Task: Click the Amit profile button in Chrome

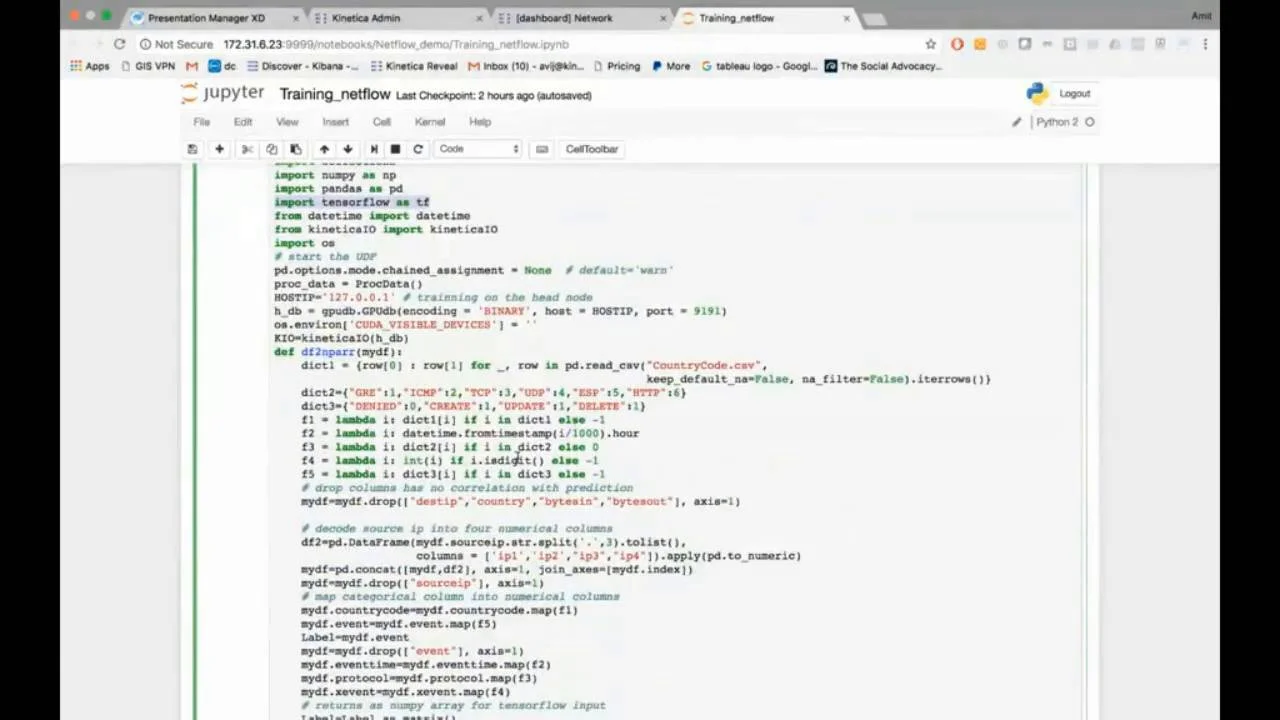Action: point(1201,16)
